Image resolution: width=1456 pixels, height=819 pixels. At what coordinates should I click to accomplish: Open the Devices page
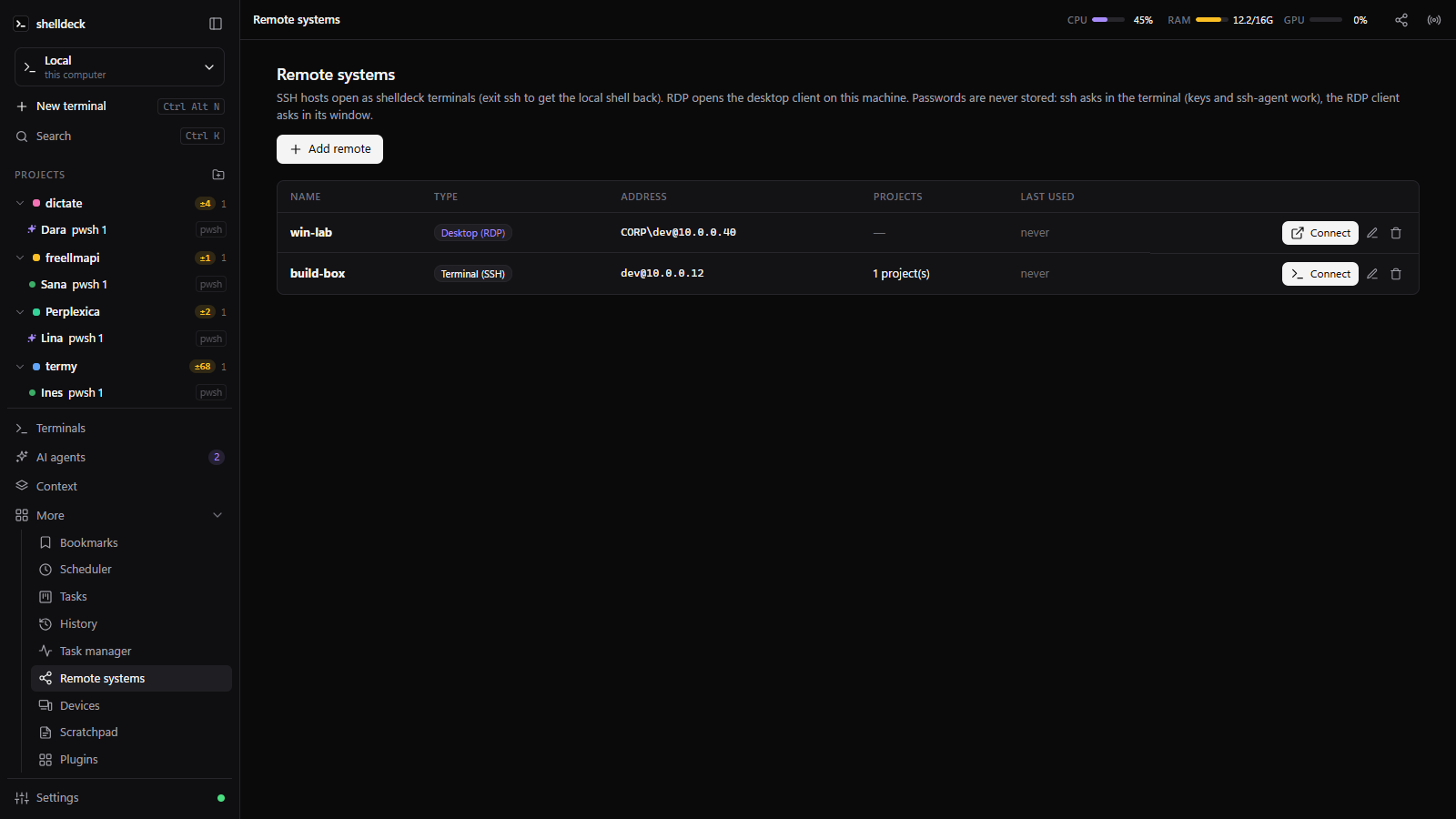point(131,706)
